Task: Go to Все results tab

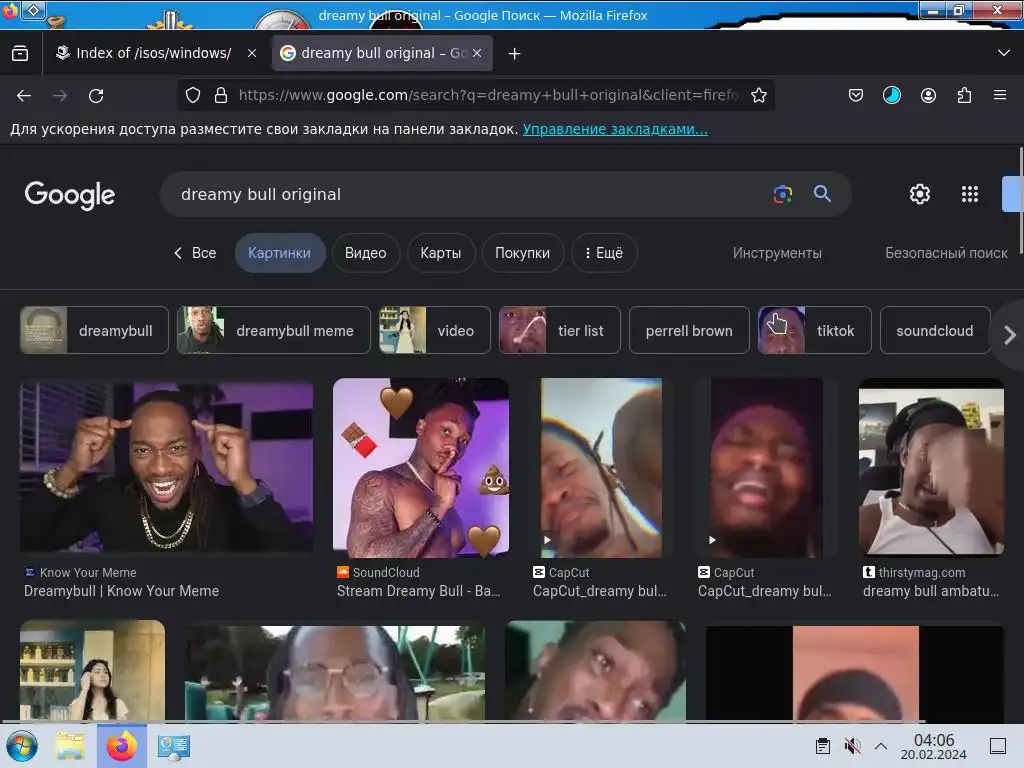Action: tap(195, 253)
